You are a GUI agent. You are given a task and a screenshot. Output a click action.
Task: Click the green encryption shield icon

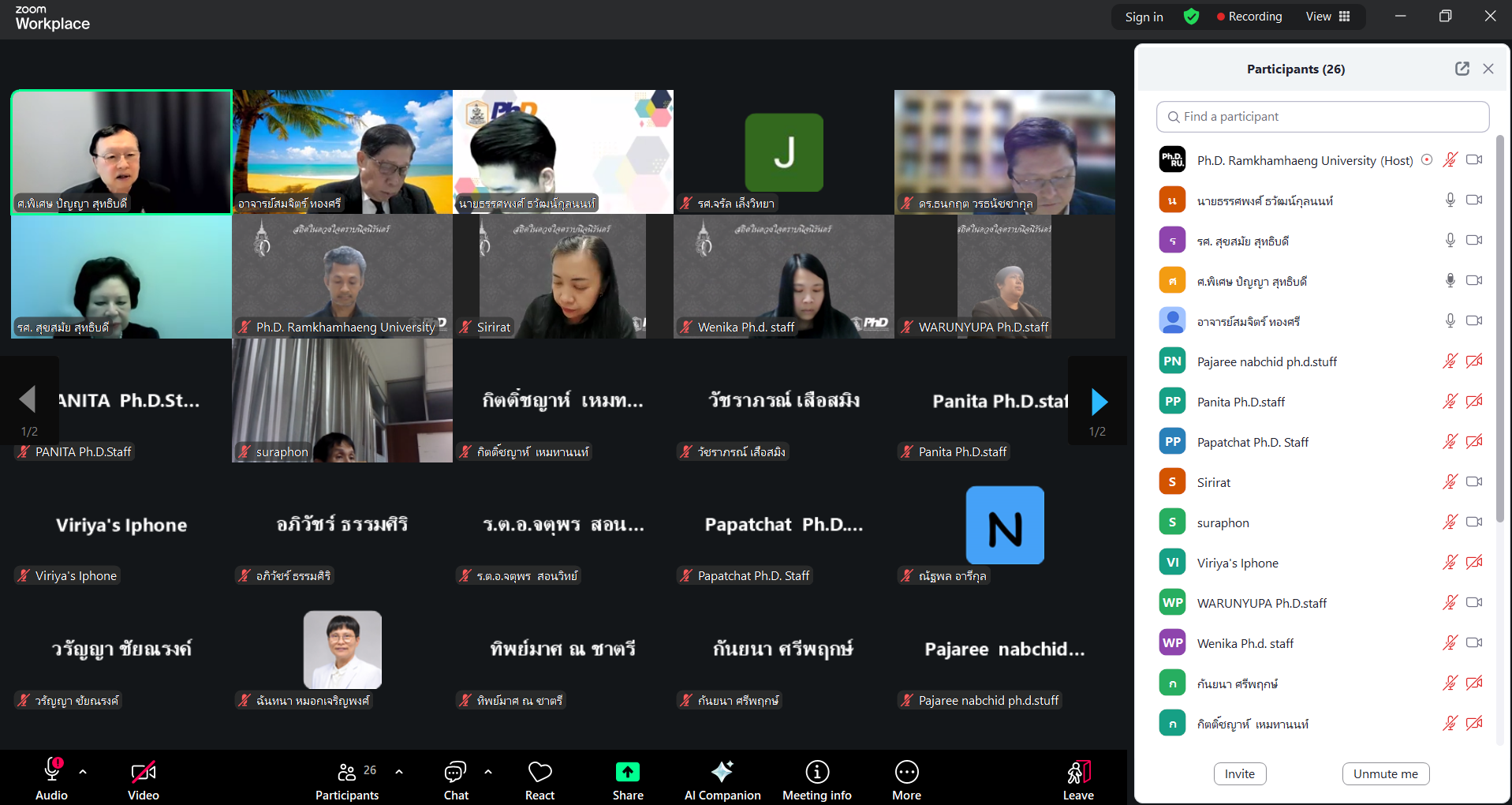[x=1191, y=17]
